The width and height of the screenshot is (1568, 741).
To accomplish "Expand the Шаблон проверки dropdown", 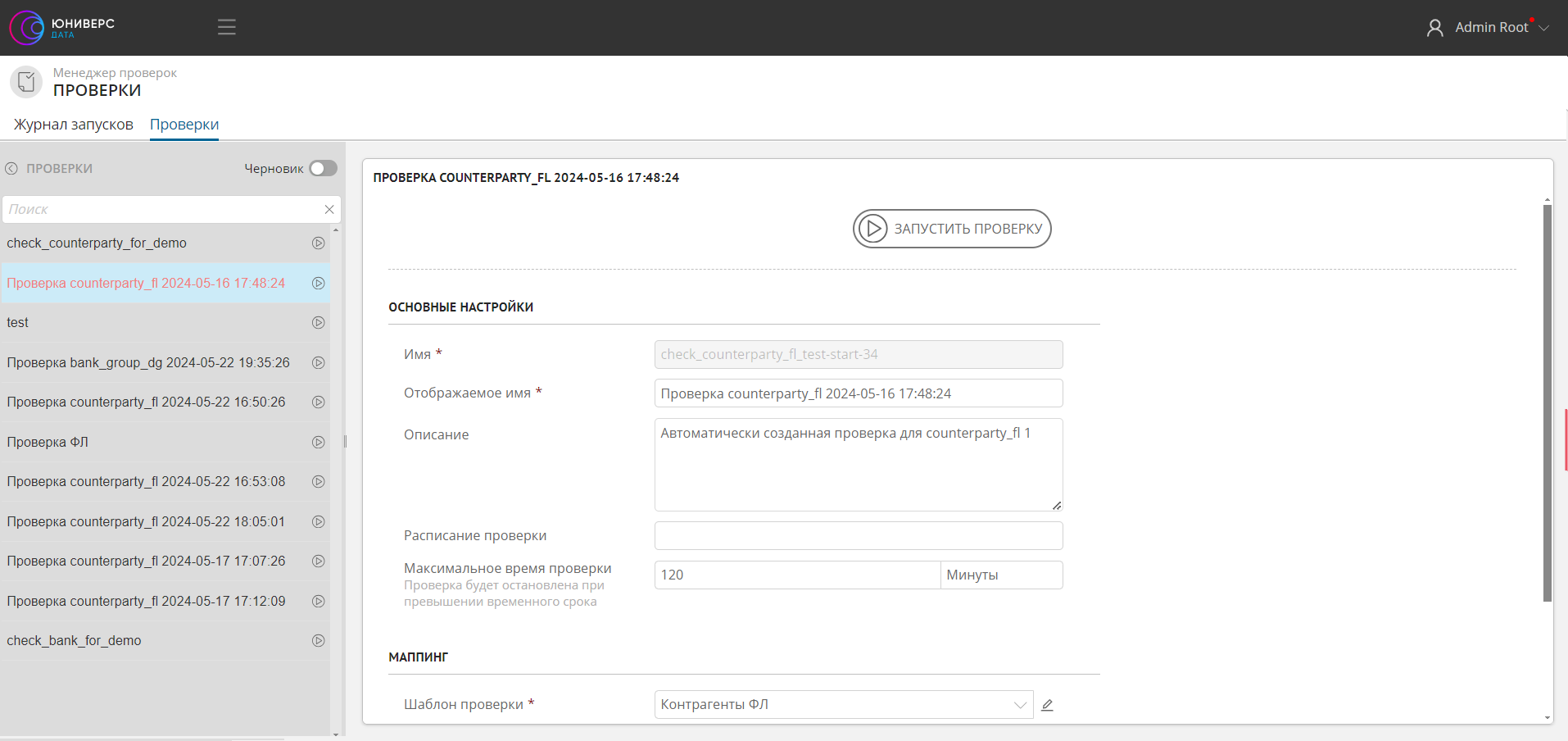I will [1020, 705].
